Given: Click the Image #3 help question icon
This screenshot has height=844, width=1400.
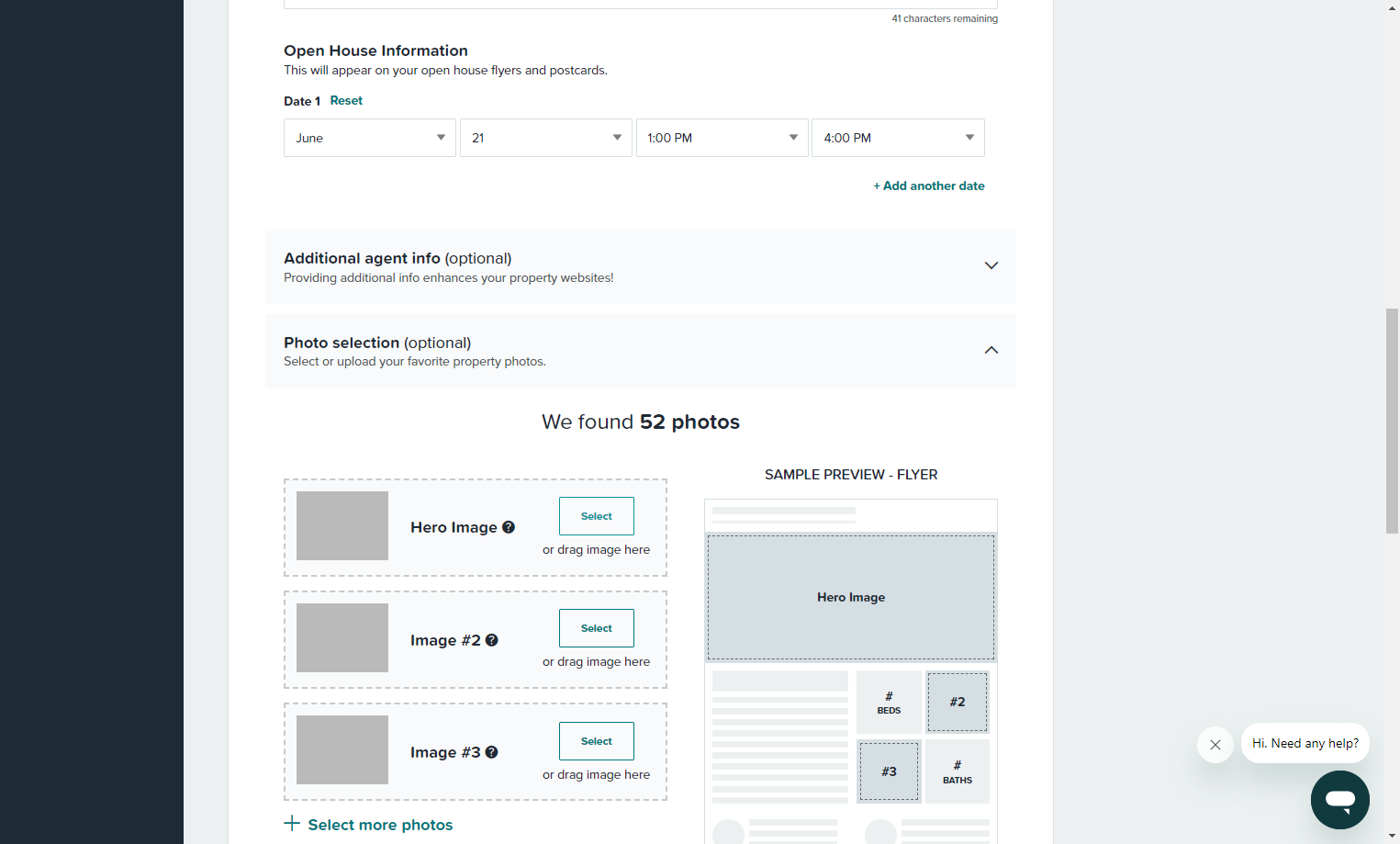Looking at the screenshot, I should click(x=492, y=752).
